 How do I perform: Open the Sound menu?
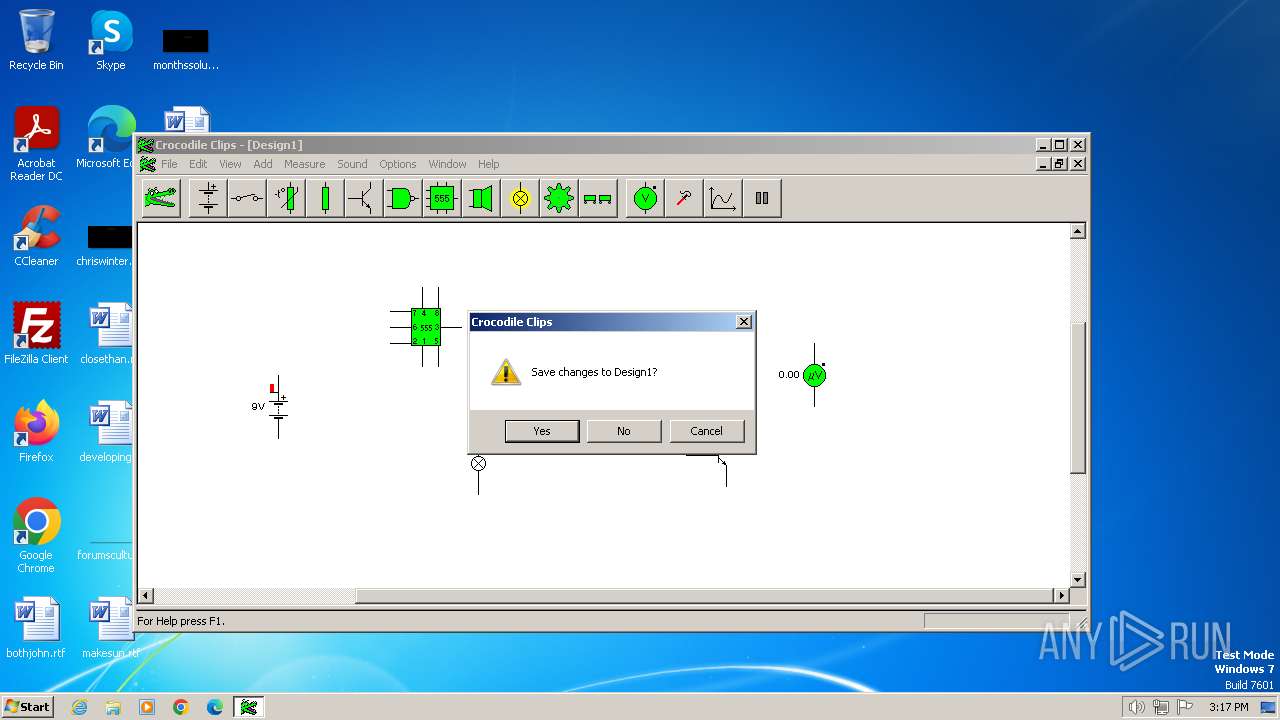(x=352, y=164)
